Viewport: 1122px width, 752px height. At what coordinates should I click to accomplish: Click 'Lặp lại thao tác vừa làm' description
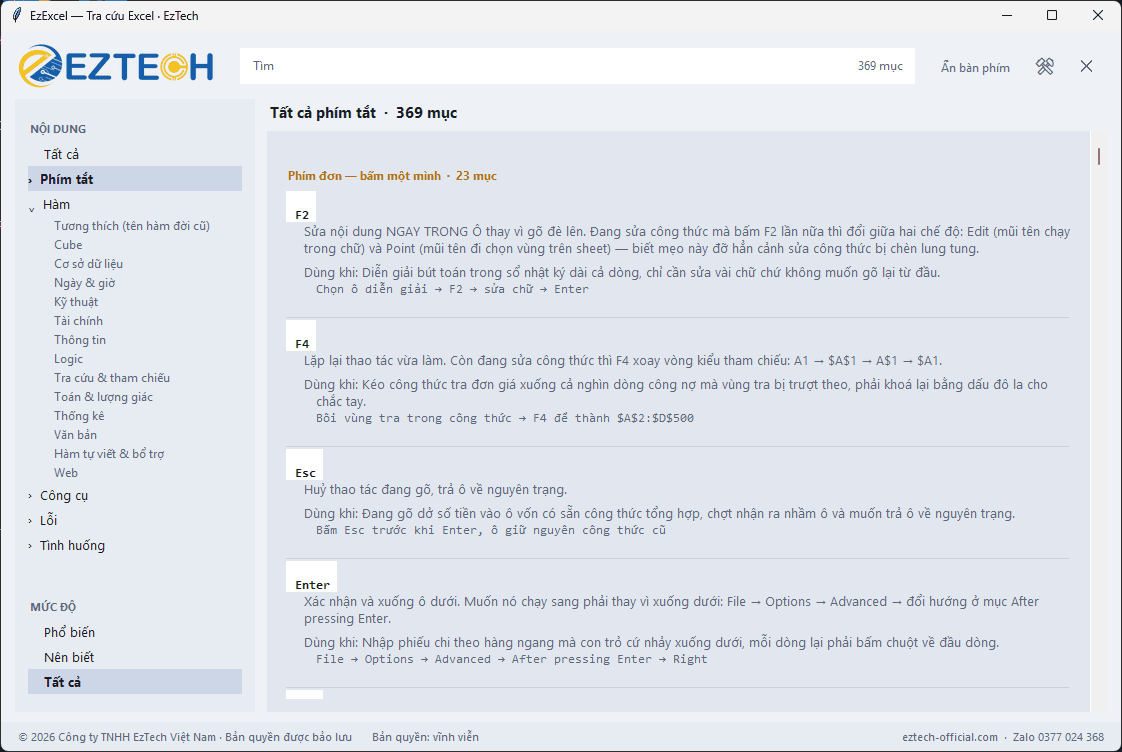623,361
